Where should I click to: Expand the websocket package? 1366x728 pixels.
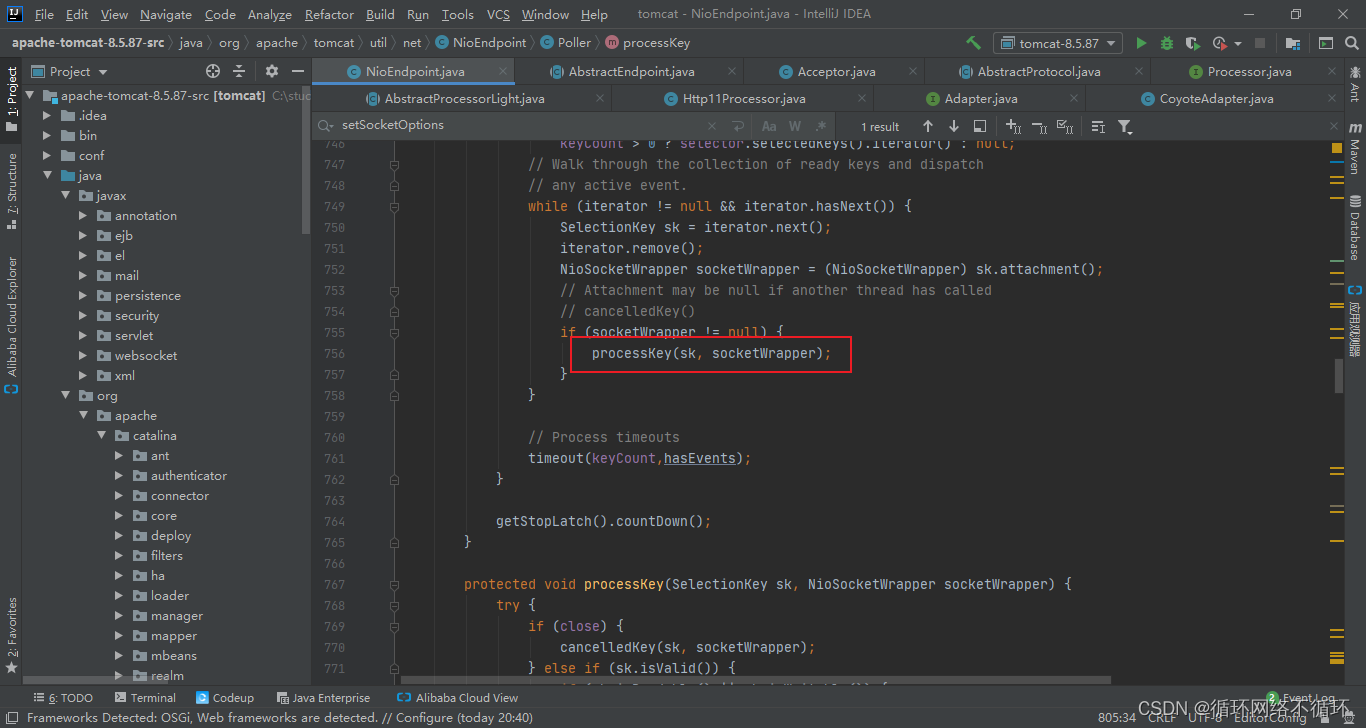pos(85,355)
